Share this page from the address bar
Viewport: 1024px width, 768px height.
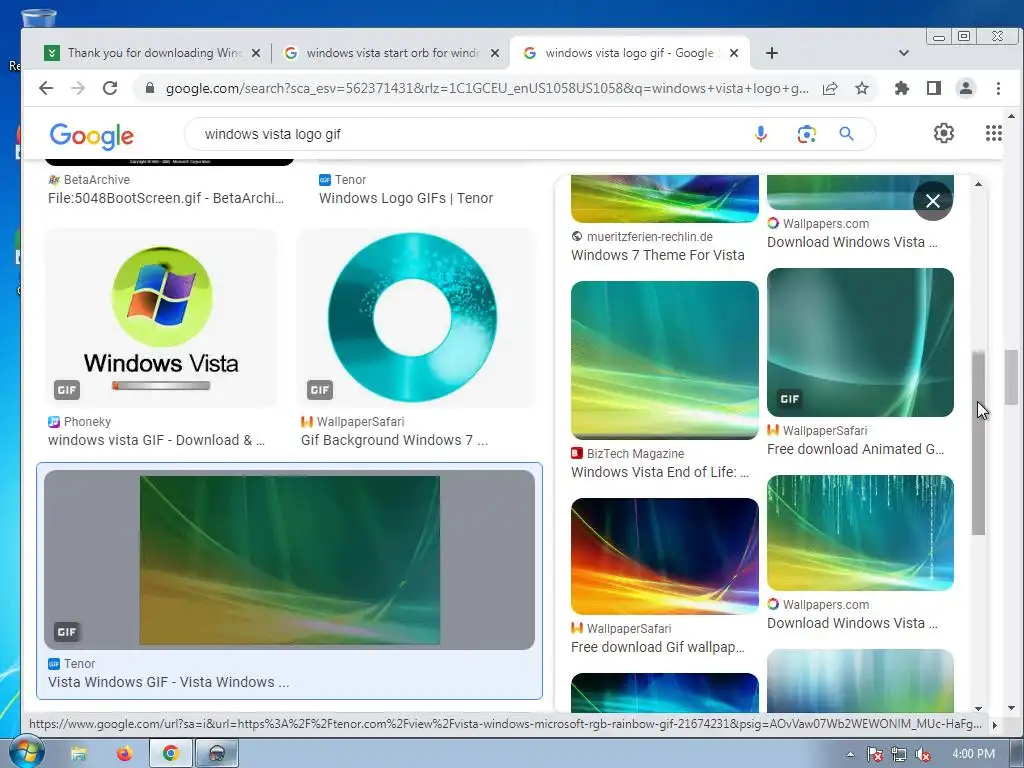(830, 88)
